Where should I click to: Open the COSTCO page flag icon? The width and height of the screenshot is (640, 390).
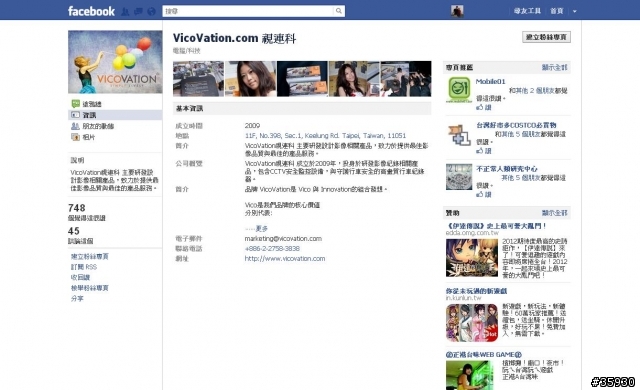tap(459, 134)
